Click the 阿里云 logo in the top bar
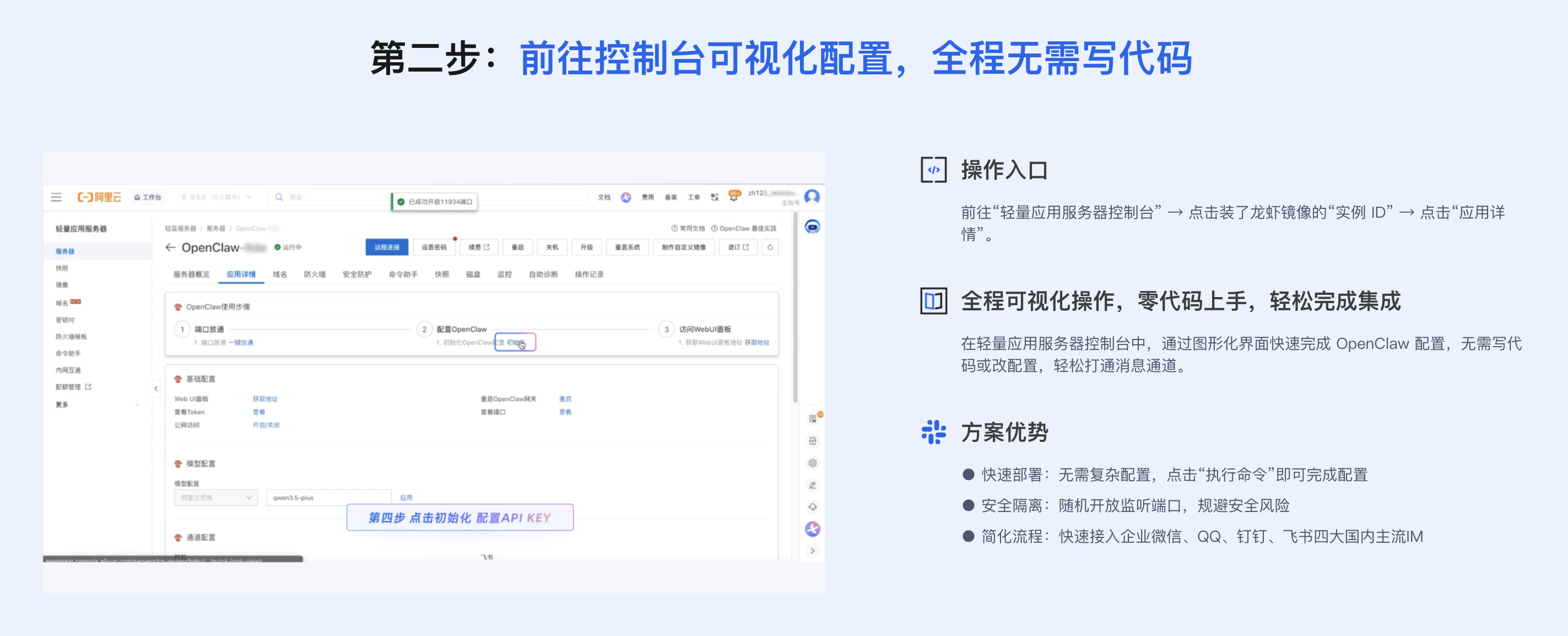The width and height of the screenshot is (1568, 636). click(x=100, y=196)
